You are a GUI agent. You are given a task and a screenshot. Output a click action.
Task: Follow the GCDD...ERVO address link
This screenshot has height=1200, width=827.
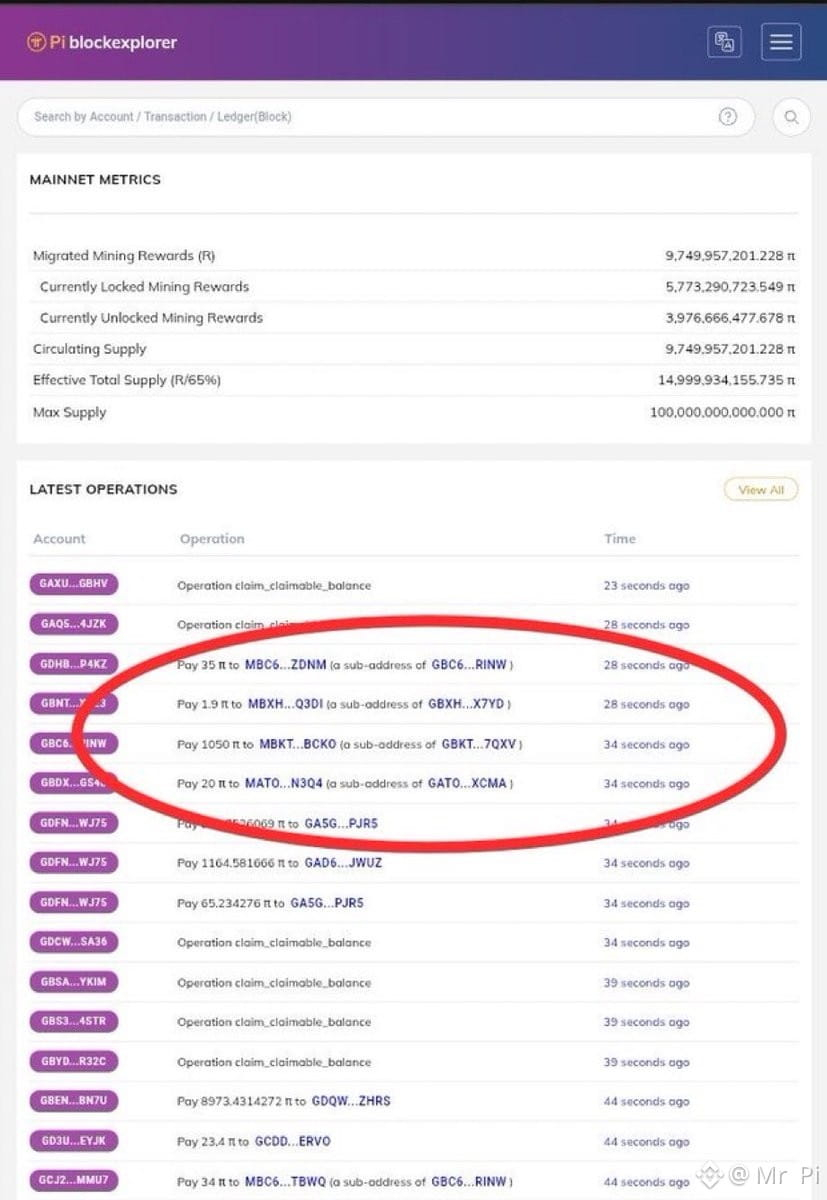click(293, 1142)
